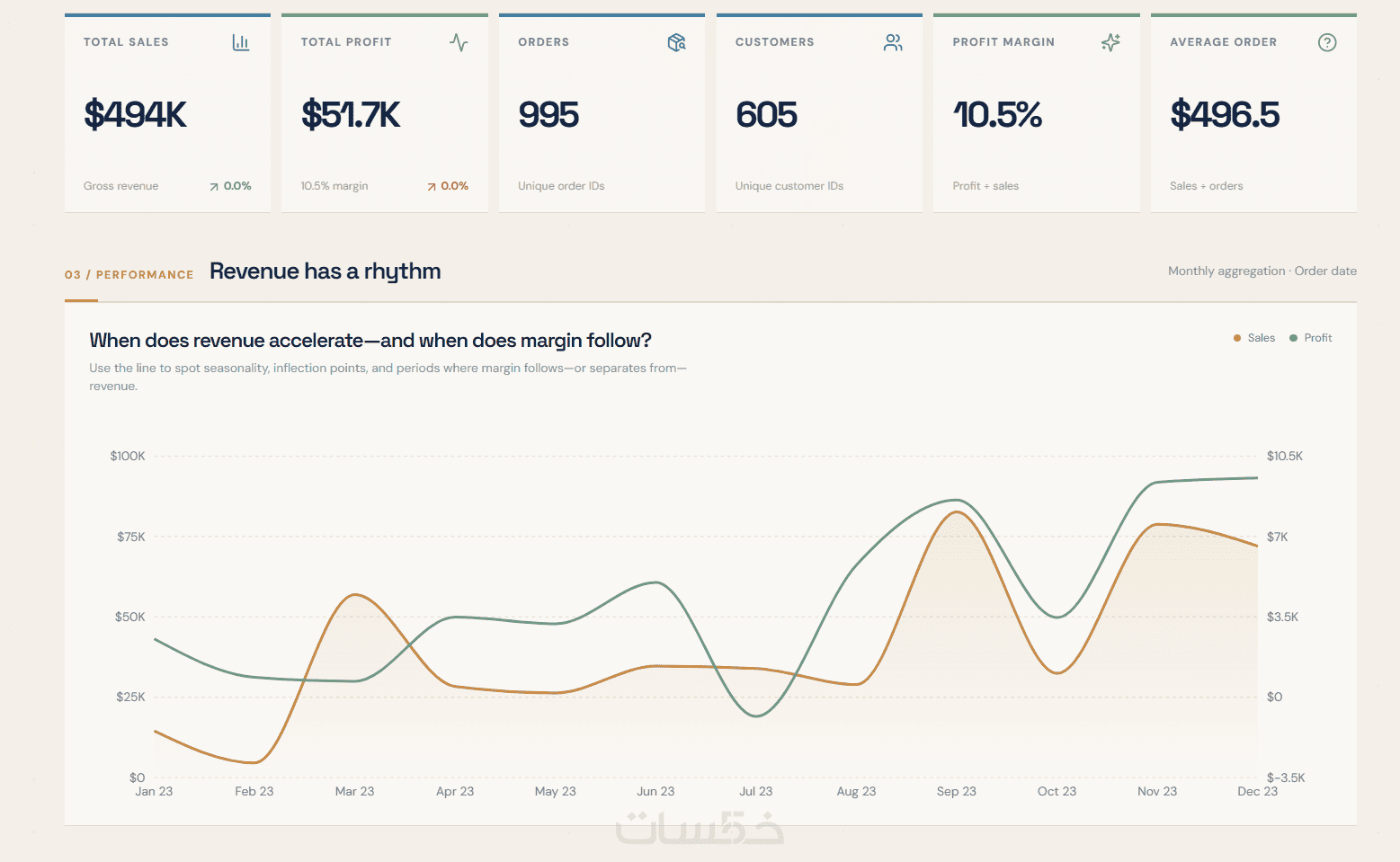Click the Mar 23 month label
Viewport: 1400px width, 862px height.
pyautogui.click(x=354, y=791)
